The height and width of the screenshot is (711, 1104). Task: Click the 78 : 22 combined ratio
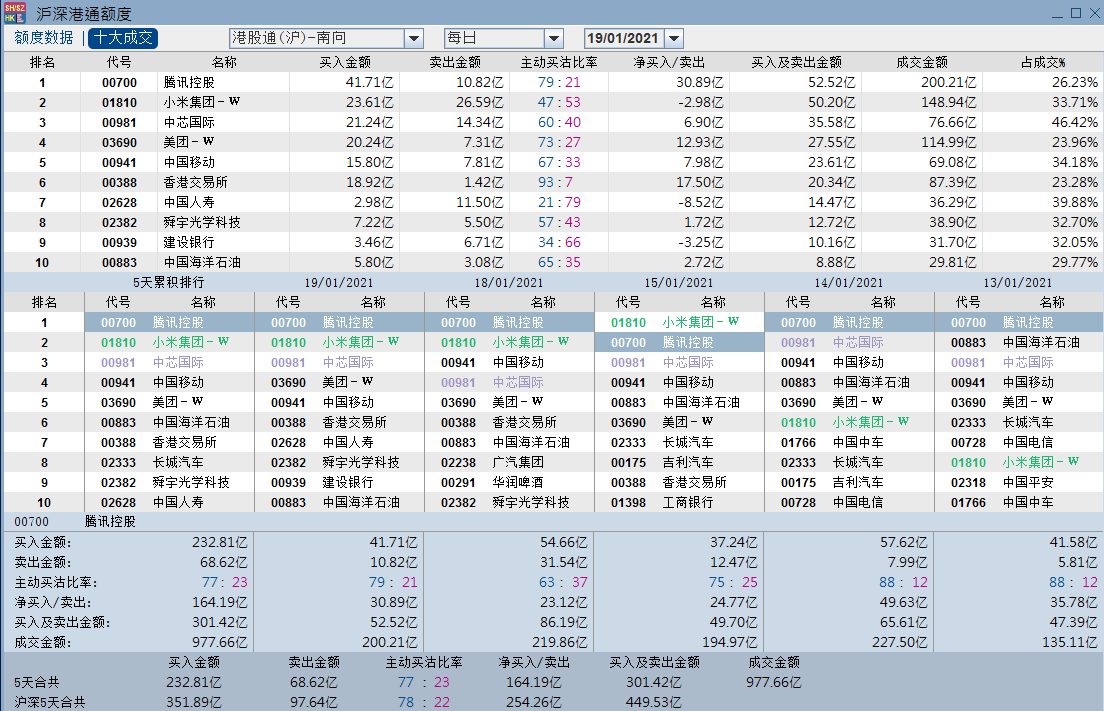(423, 703)
